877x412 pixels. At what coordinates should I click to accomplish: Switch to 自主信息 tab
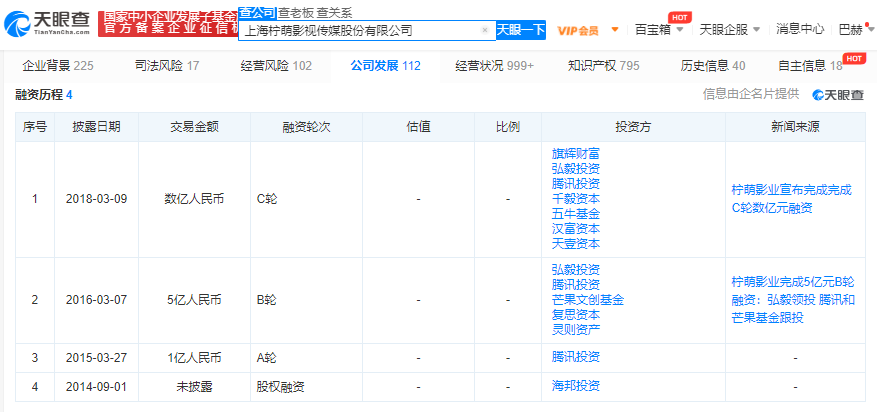point(810,66)
